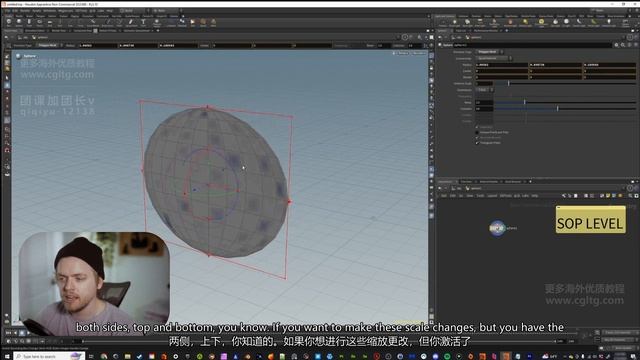Toggle checkbox above Triangular Poles
Screen dimensions: 640x360
(x=477, y=138)
